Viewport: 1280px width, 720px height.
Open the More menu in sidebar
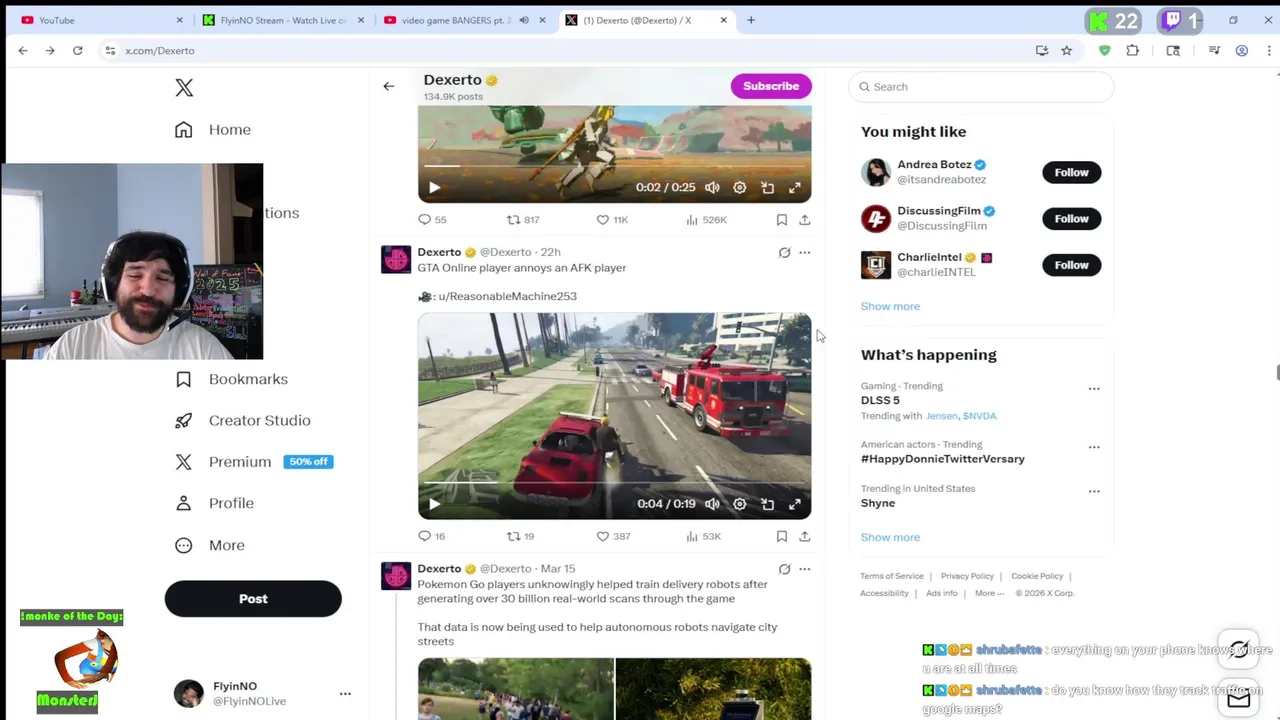210,545
